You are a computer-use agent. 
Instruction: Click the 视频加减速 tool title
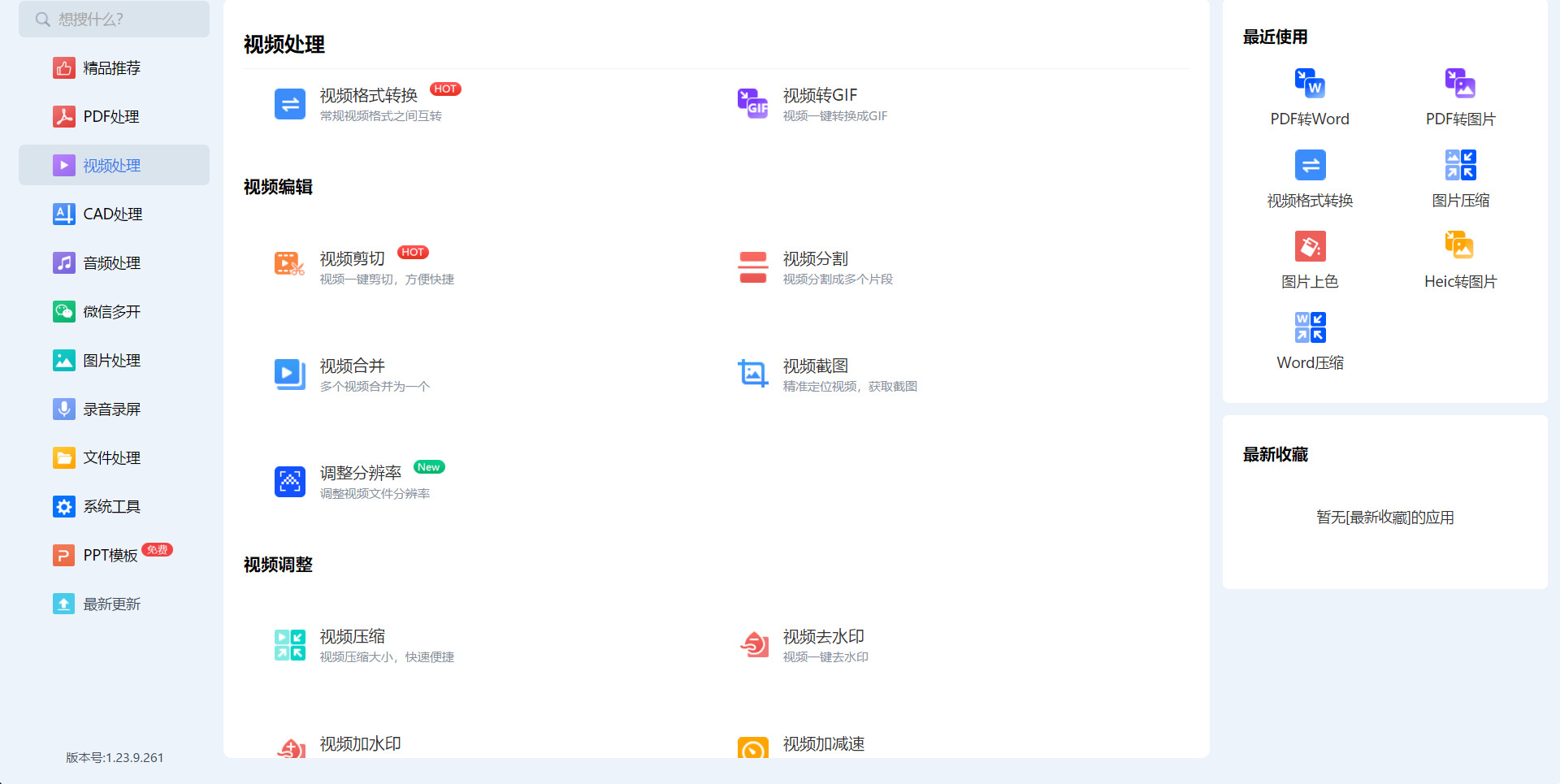823,744
